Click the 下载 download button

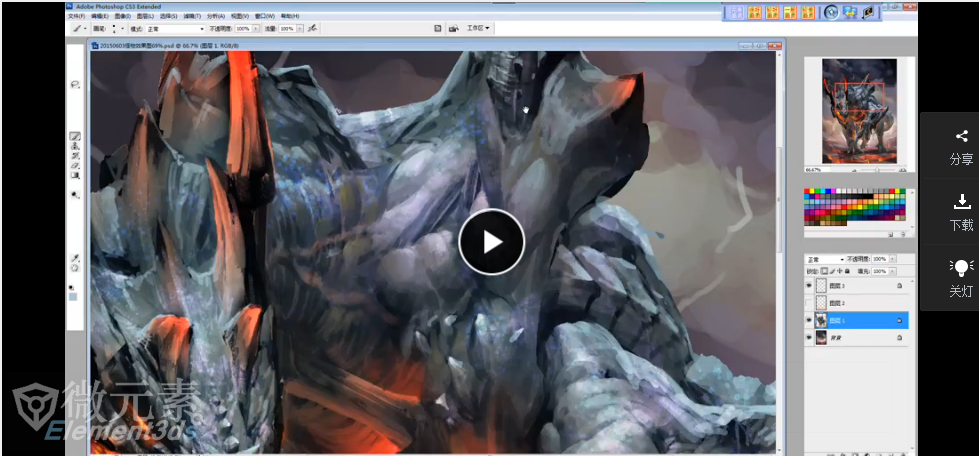(x=961, y=212)
